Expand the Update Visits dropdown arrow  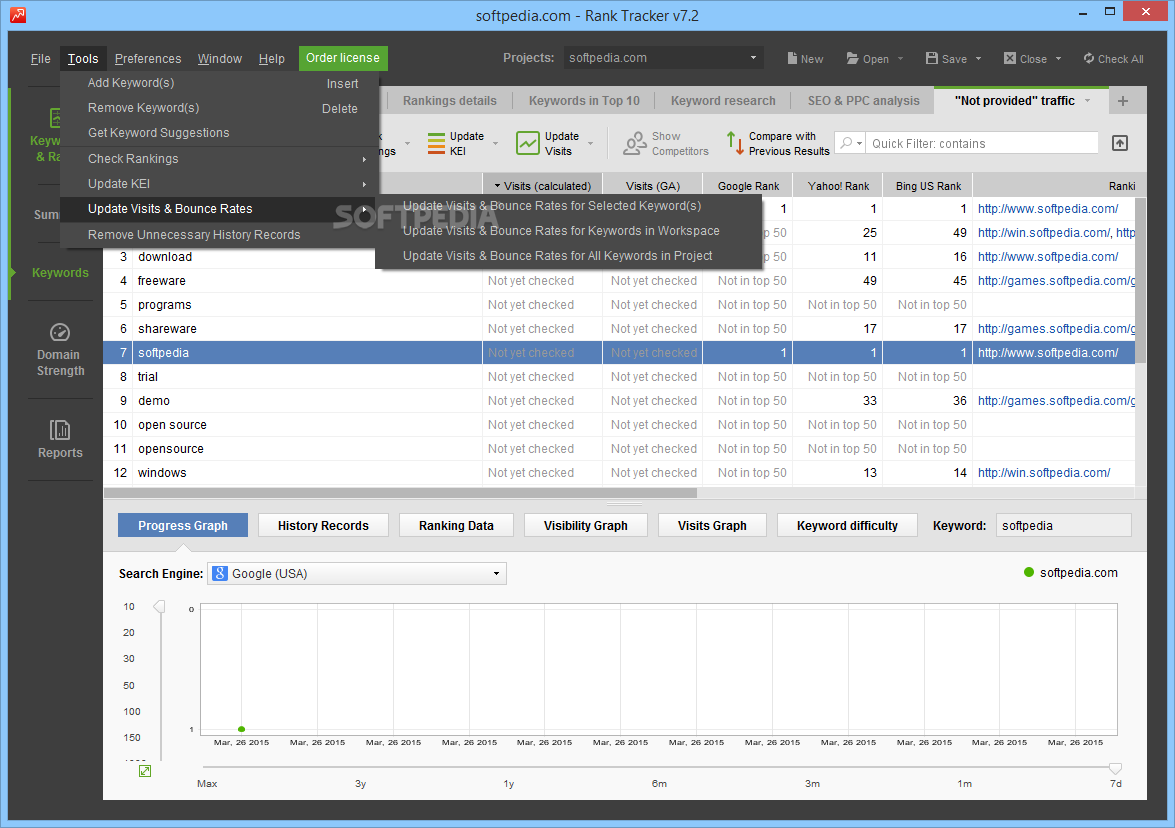590,143
